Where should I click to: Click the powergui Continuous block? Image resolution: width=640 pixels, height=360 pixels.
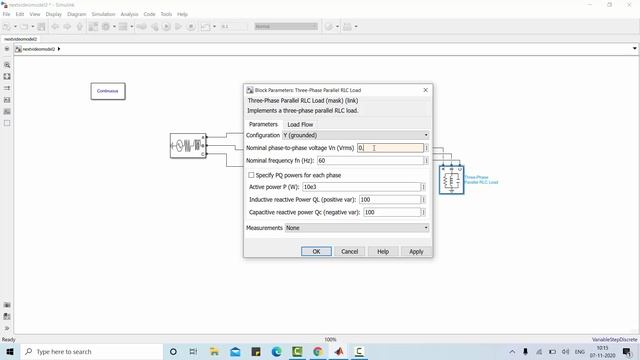pyautogui.click(x=108, y=91)
